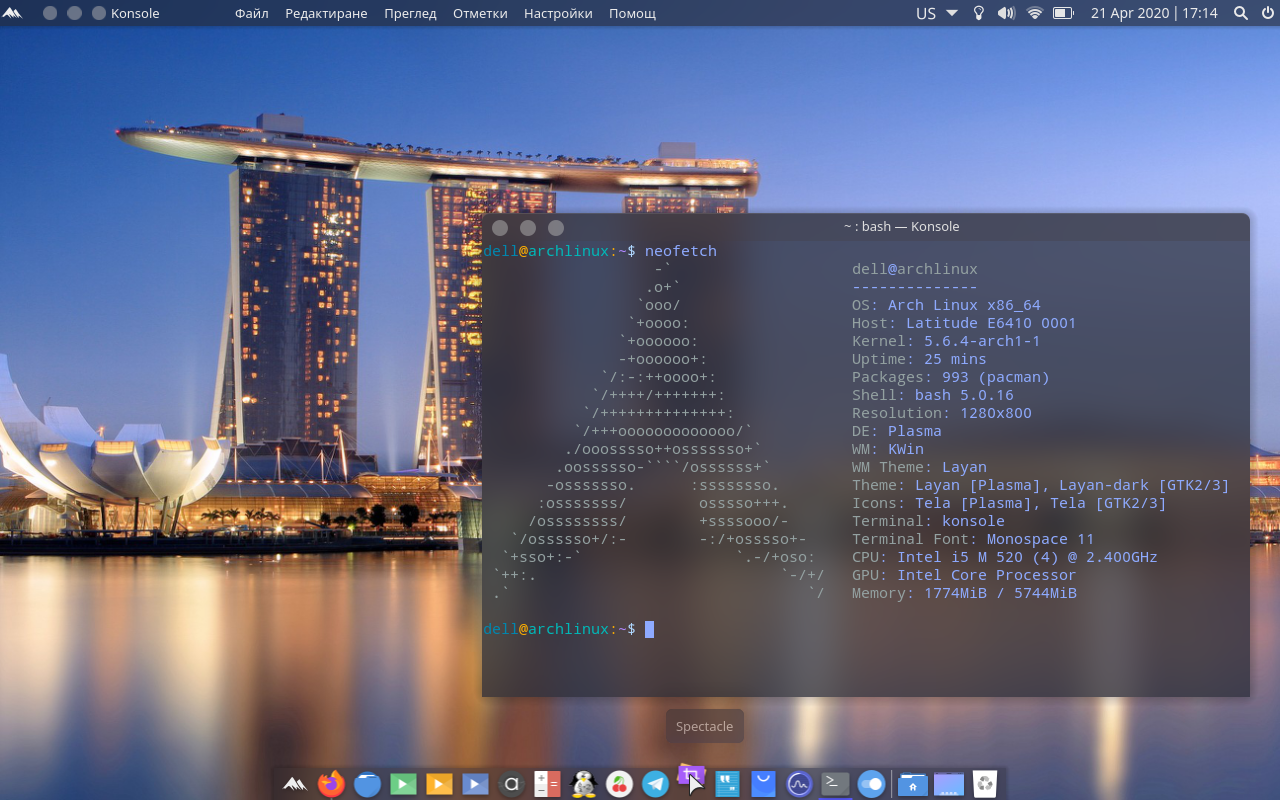Image resolution: width=1280 pixels, height=800 pixels.
Task: Open the Настройки menu
Action: [558, 13]
